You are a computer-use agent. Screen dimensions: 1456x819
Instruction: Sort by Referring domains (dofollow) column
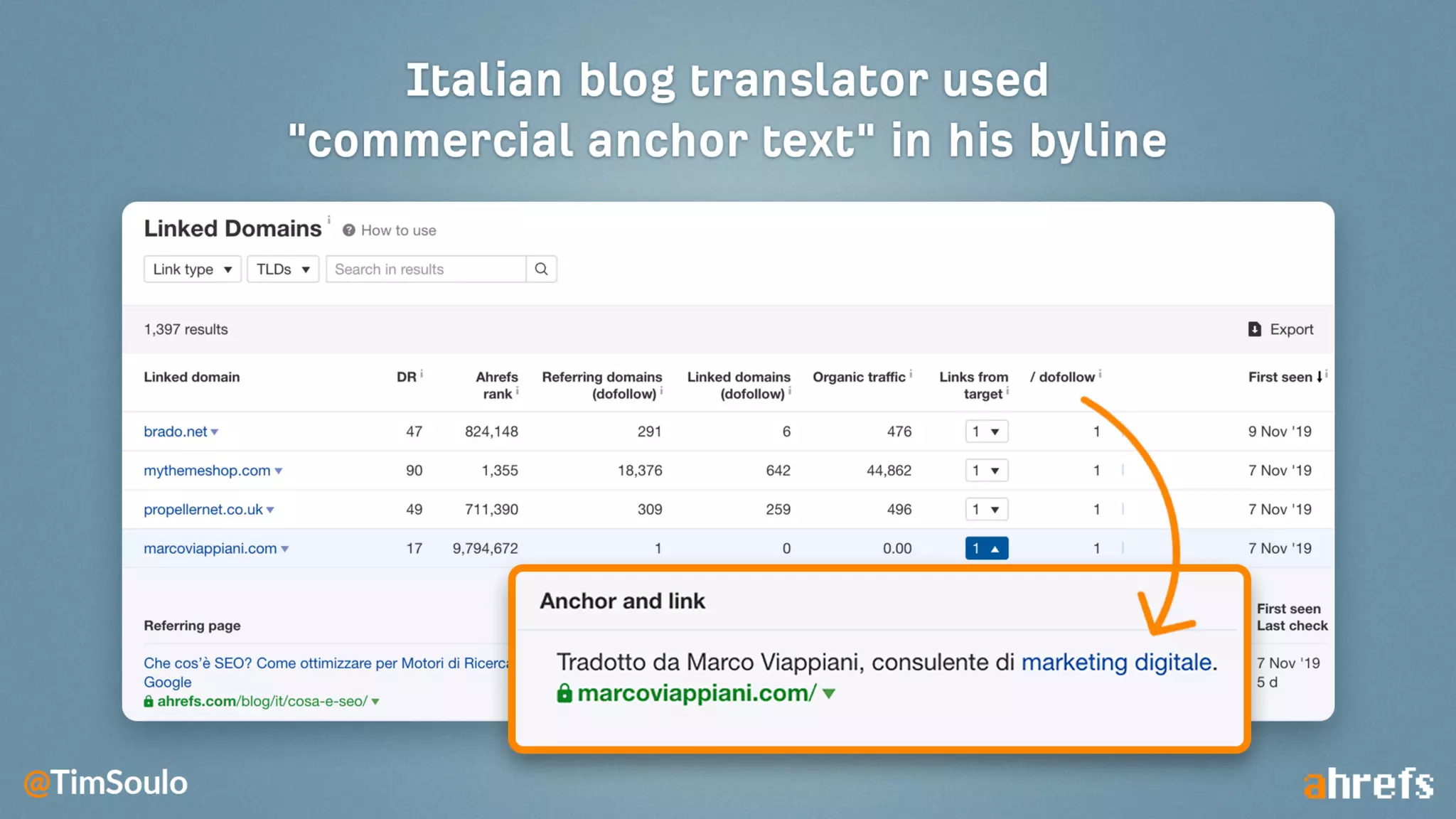[601, 385]
